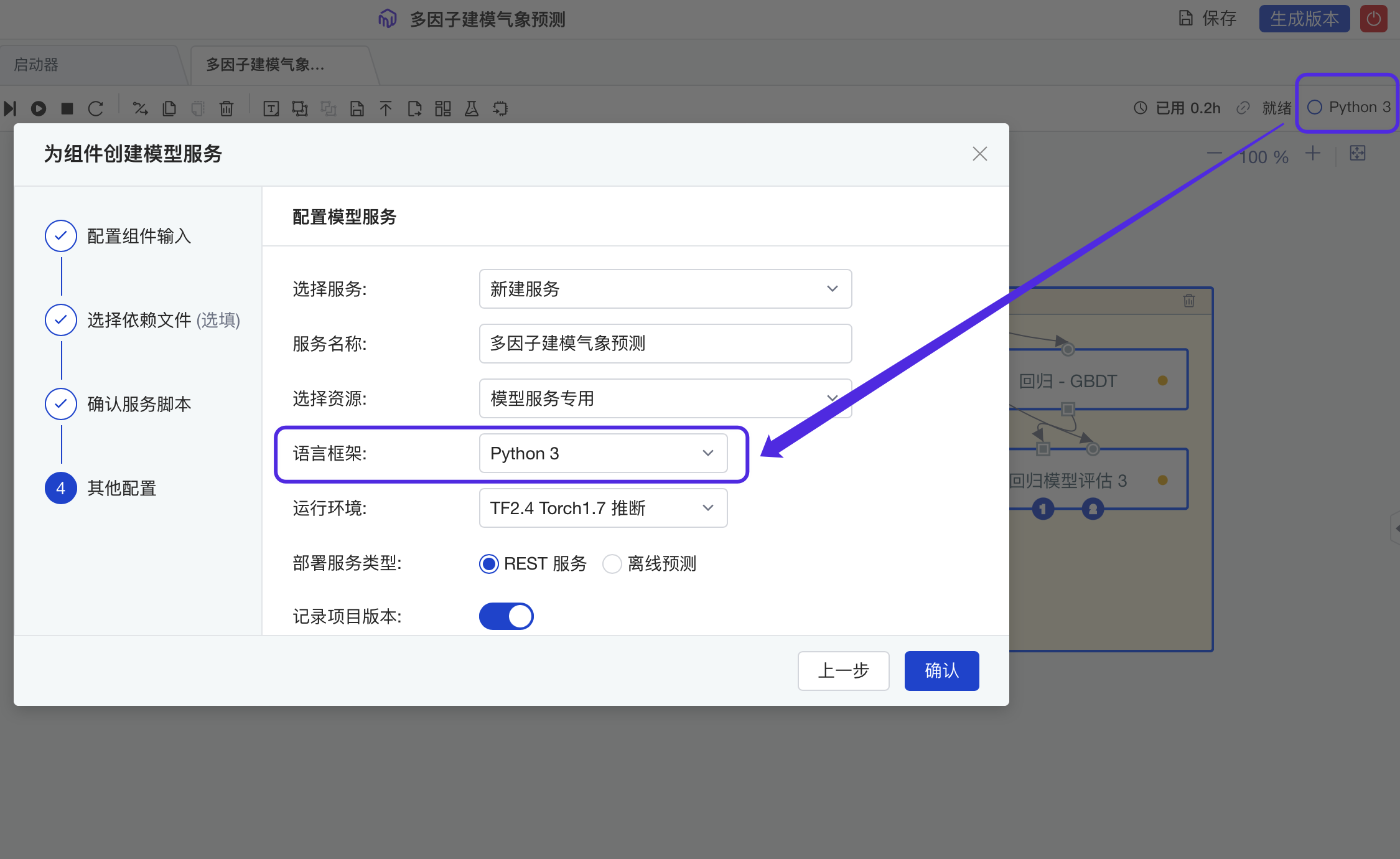Click the layout grid icon in the toolbar
1400x859 pixels.
click(x=443, y=109)
